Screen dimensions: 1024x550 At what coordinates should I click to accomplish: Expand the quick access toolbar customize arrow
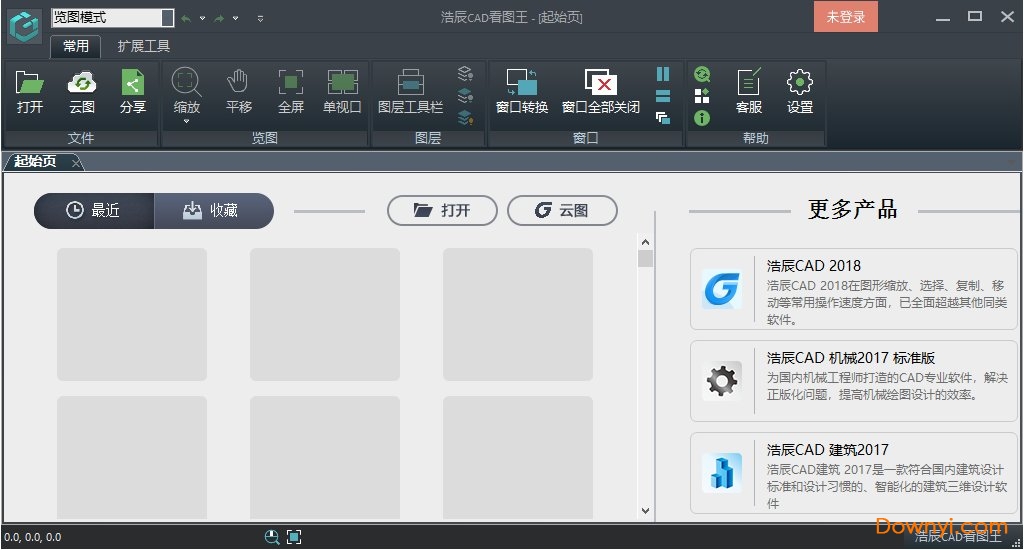261,18
